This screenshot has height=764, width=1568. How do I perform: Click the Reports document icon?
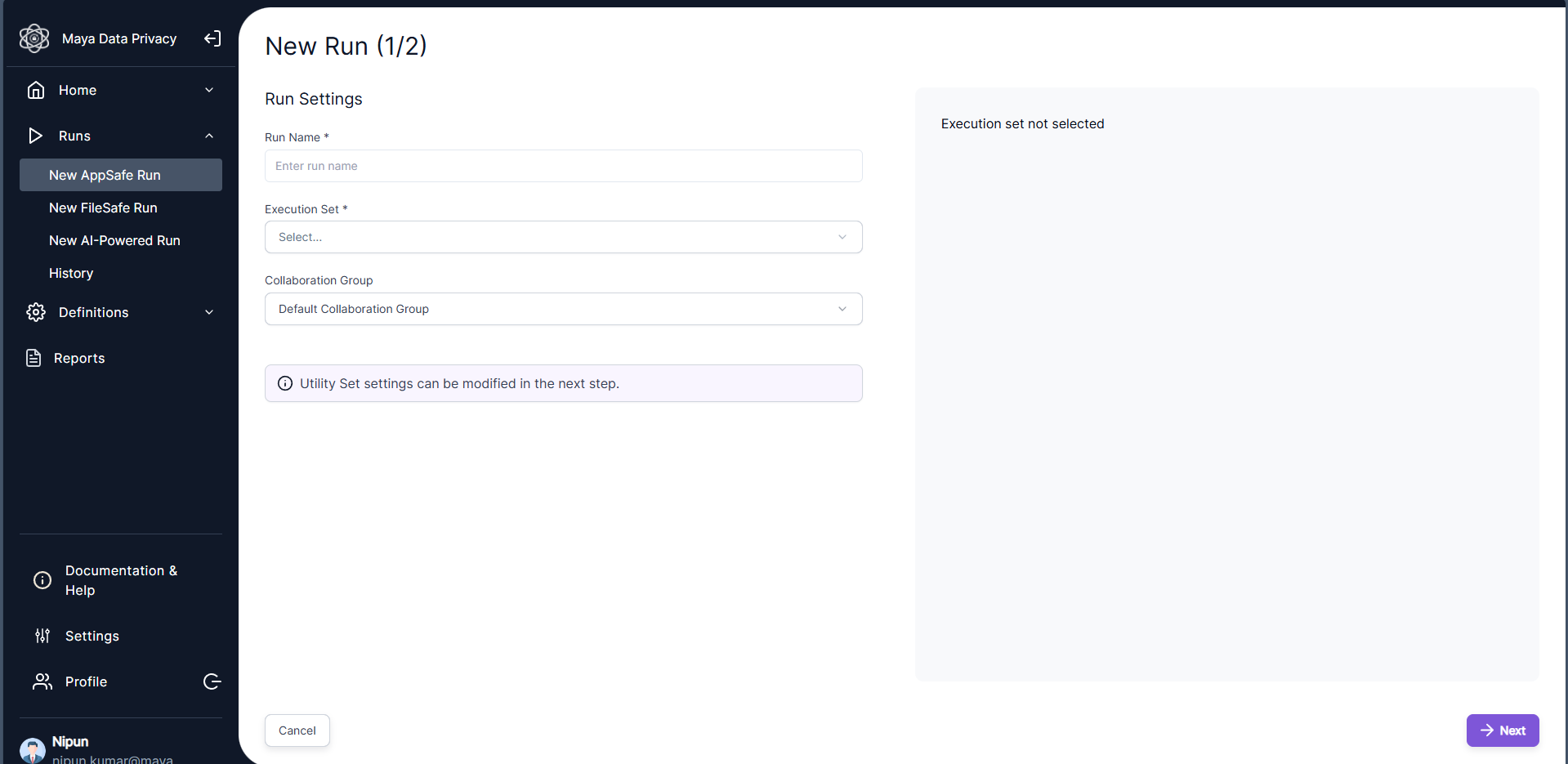coord(34,358)
